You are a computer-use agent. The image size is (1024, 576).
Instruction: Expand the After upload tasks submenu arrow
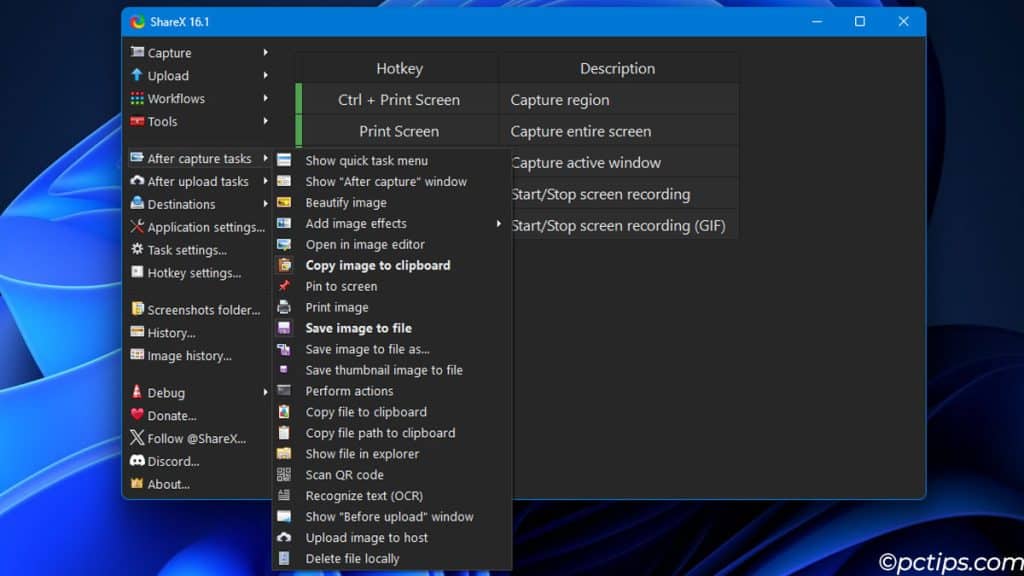(x=265, y=181)
